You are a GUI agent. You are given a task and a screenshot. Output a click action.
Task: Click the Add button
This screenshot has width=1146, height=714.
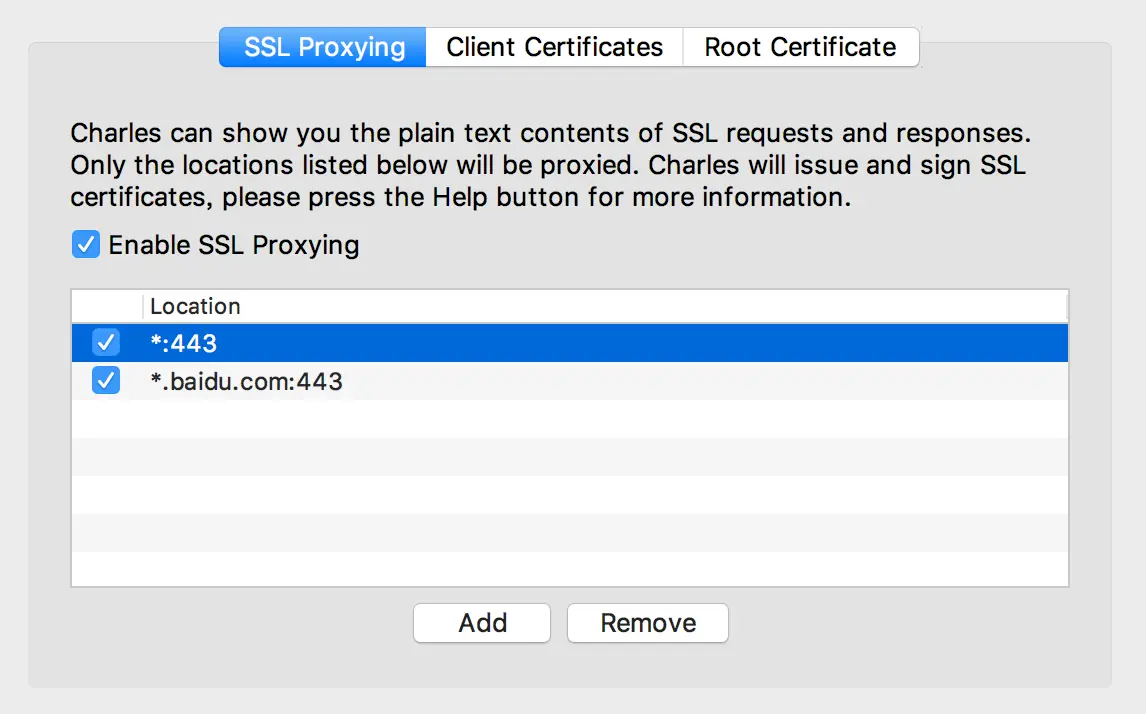pyautogui.click(x=482, y=623)
